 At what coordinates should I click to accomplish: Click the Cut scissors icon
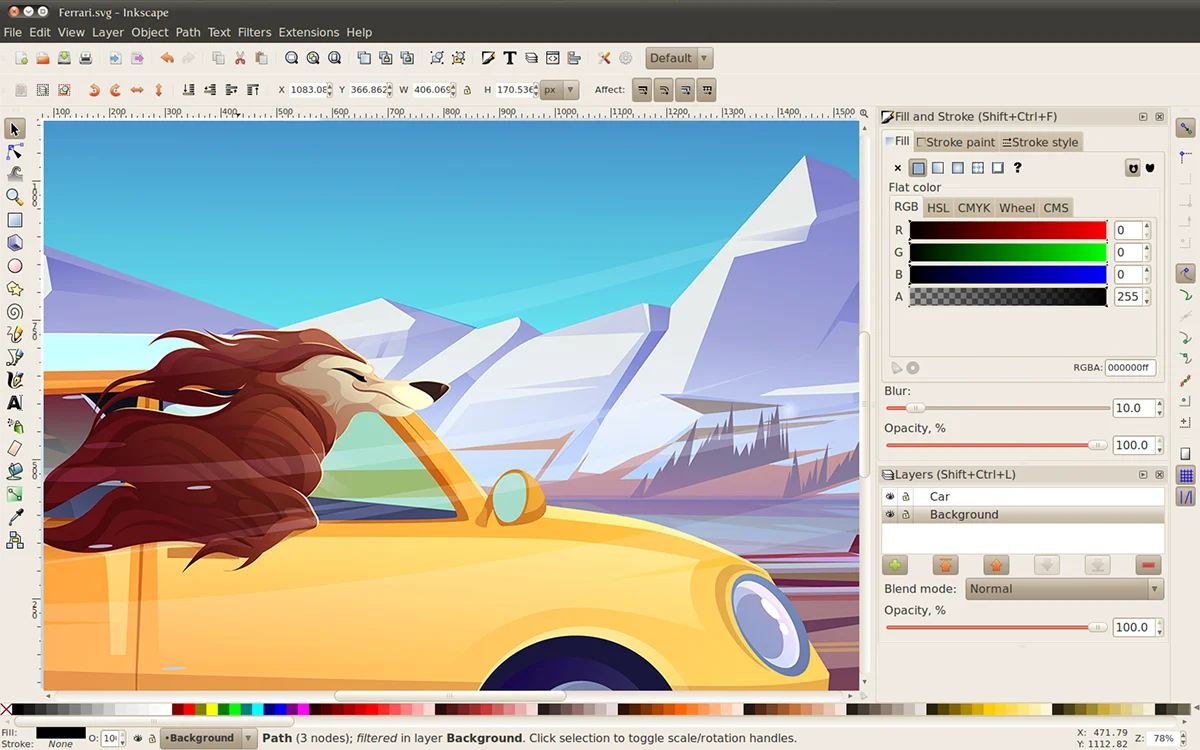coord(240,59)
